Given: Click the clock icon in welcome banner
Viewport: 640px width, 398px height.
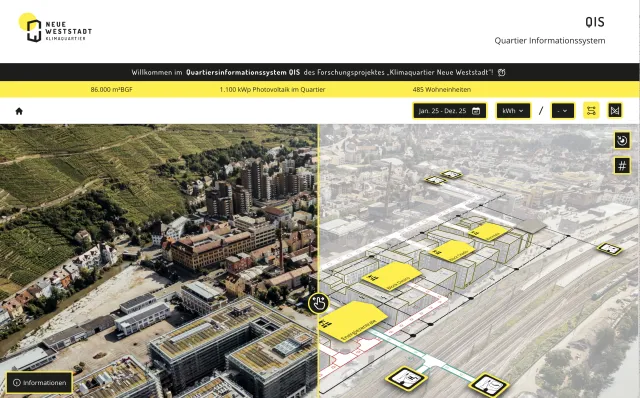Looking at the screenshot, I should (502, 72).
